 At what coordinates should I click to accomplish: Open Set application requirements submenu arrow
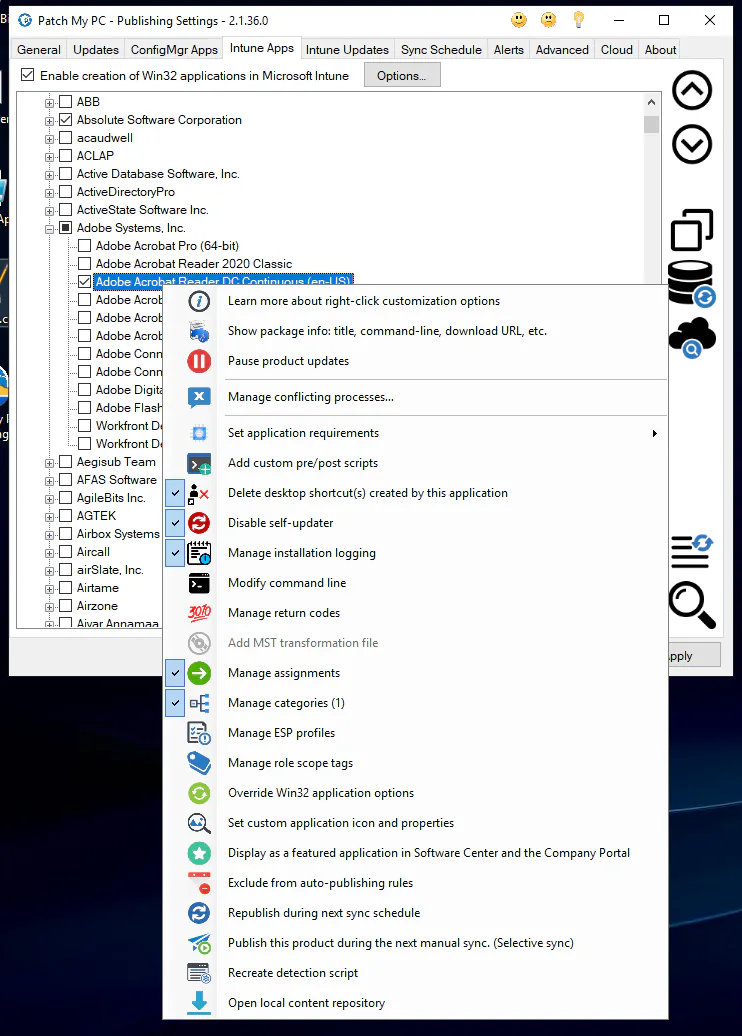point(654,433)
